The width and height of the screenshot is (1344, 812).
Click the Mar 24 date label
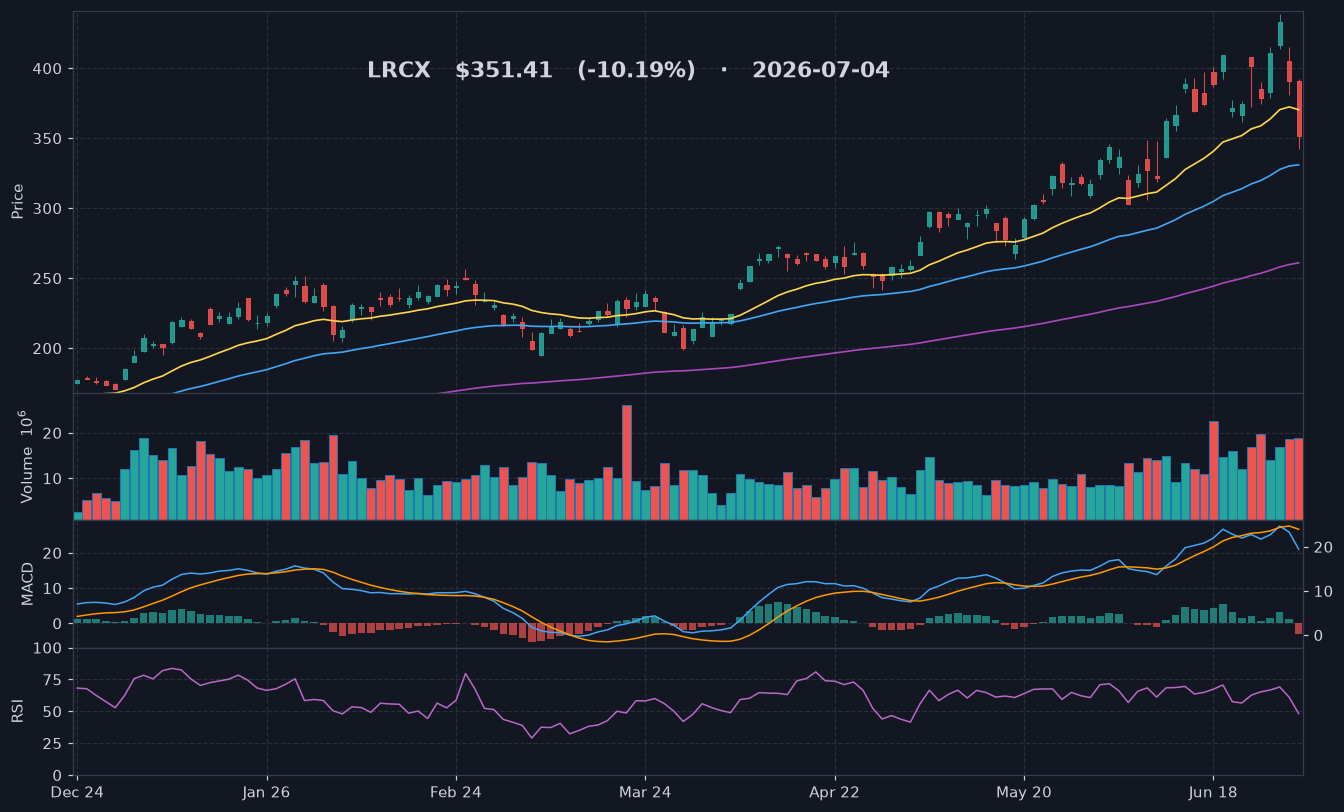(x=645, y=792)
